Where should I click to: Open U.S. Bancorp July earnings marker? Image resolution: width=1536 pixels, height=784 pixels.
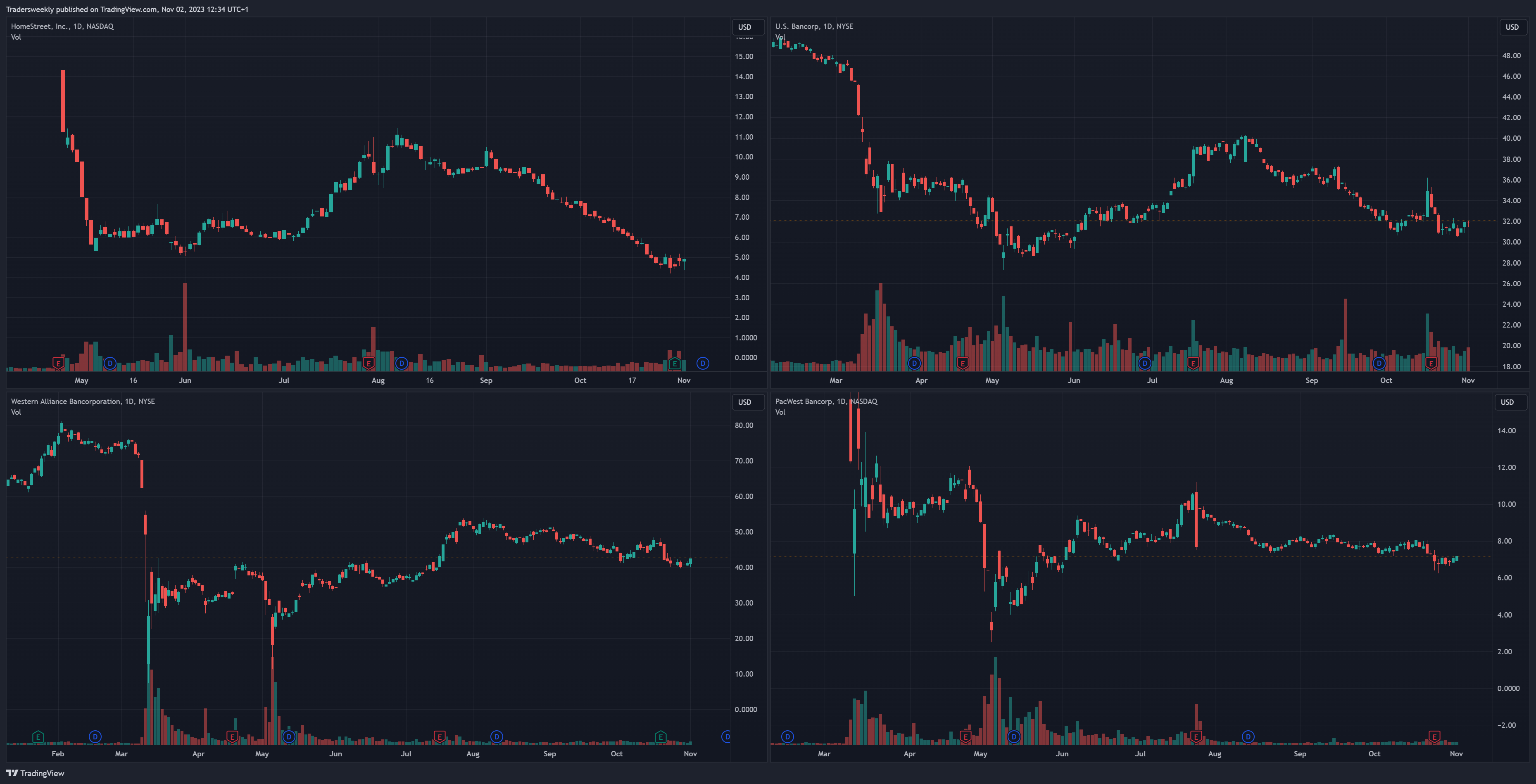click(x=1193, y=363)
